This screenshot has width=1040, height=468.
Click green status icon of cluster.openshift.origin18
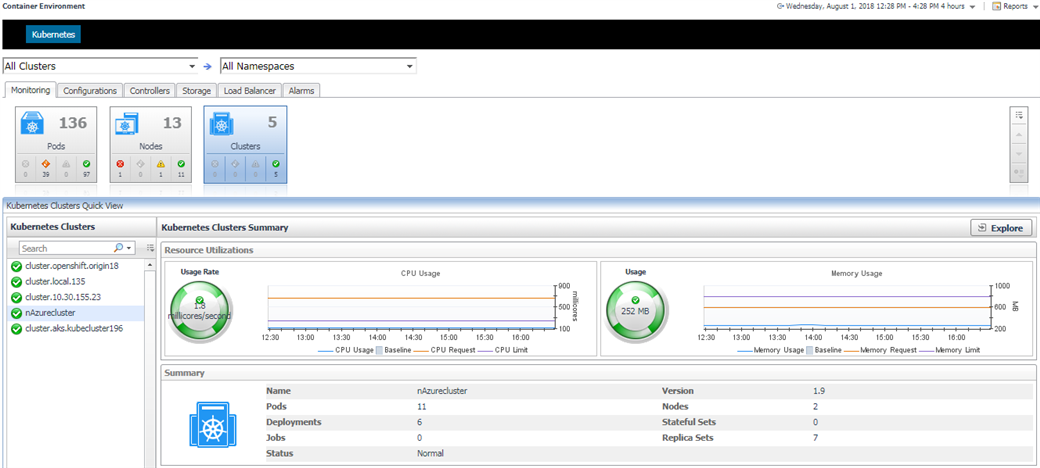point(17,266)
